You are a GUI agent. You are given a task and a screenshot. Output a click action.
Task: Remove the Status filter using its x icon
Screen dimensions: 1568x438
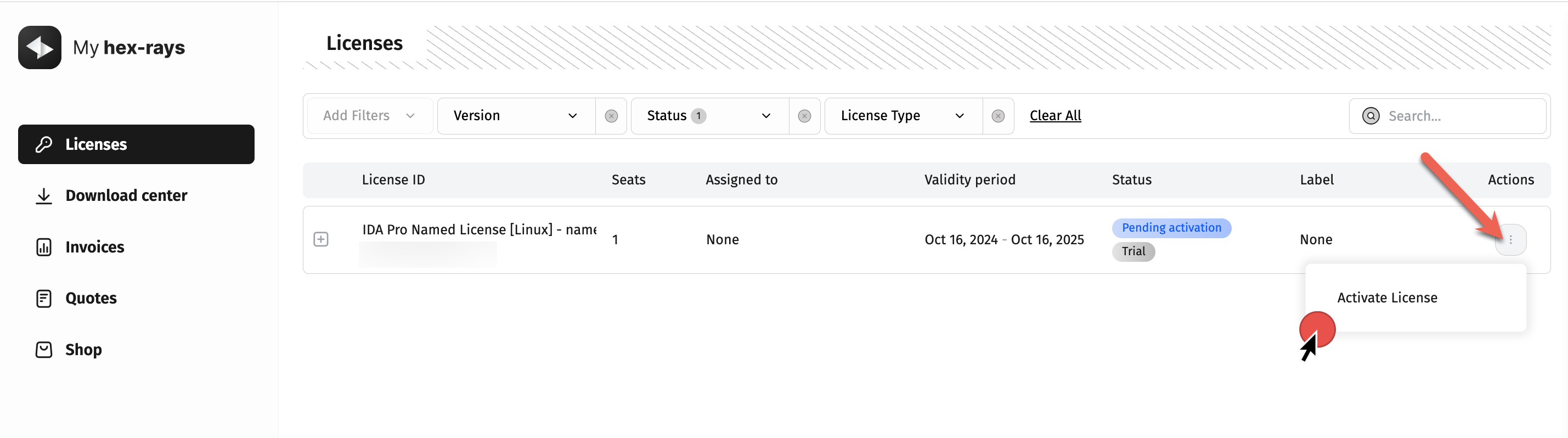coord(804,116)
